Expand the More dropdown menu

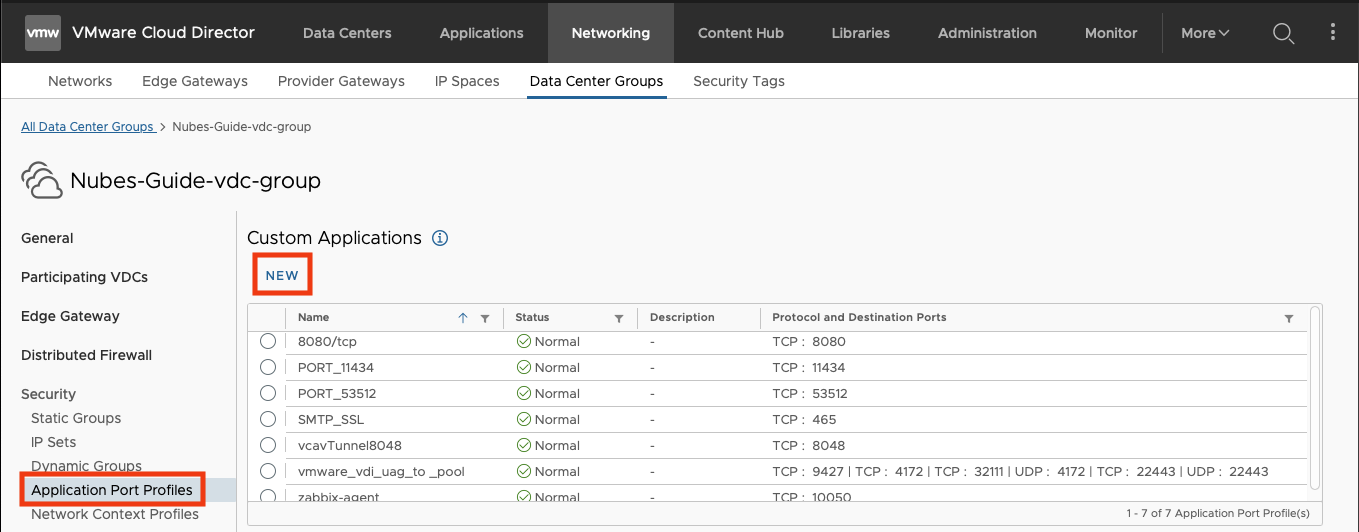pos(1205,33)
